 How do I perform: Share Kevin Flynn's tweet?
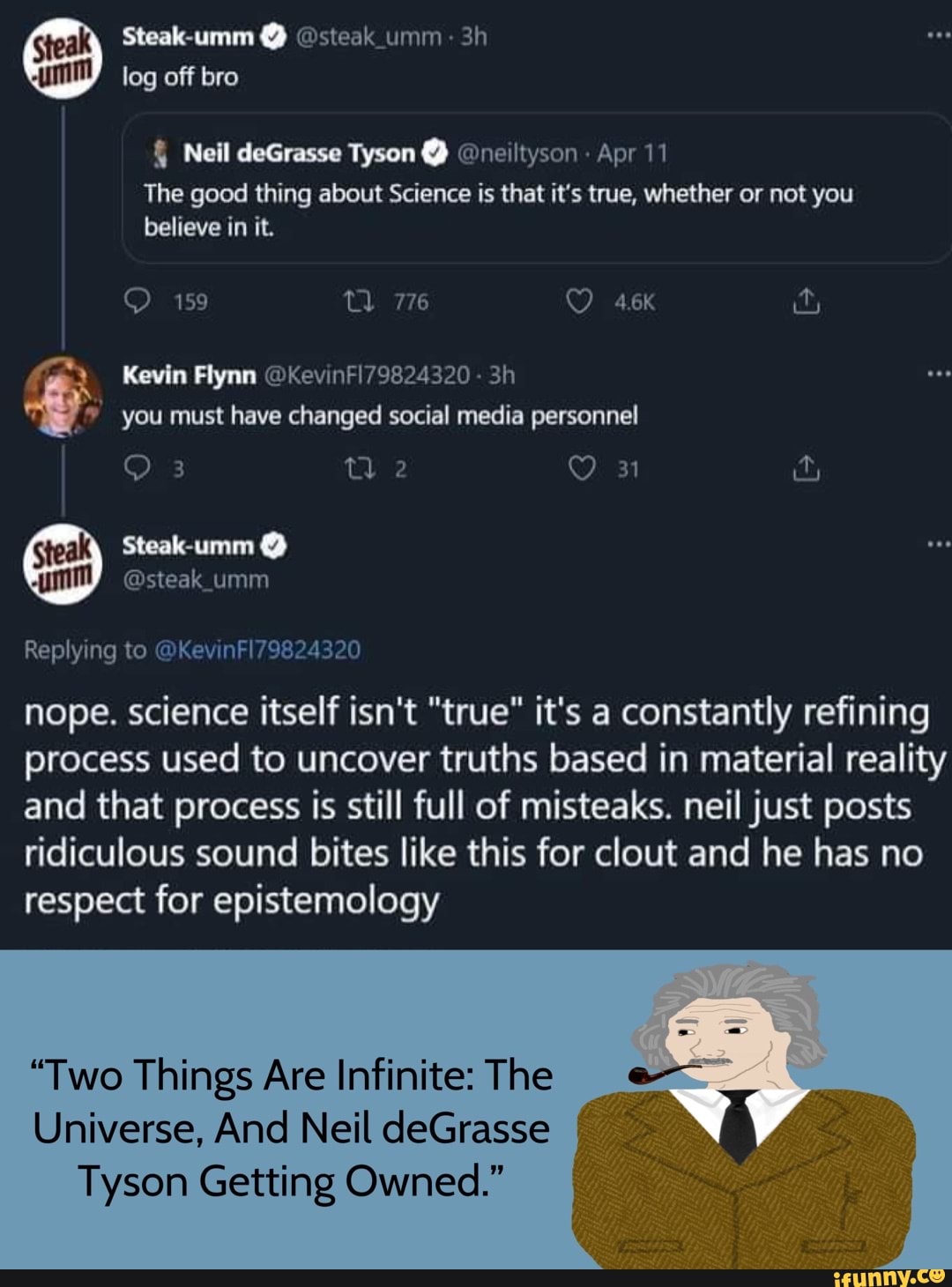click(x=807, y=468)
